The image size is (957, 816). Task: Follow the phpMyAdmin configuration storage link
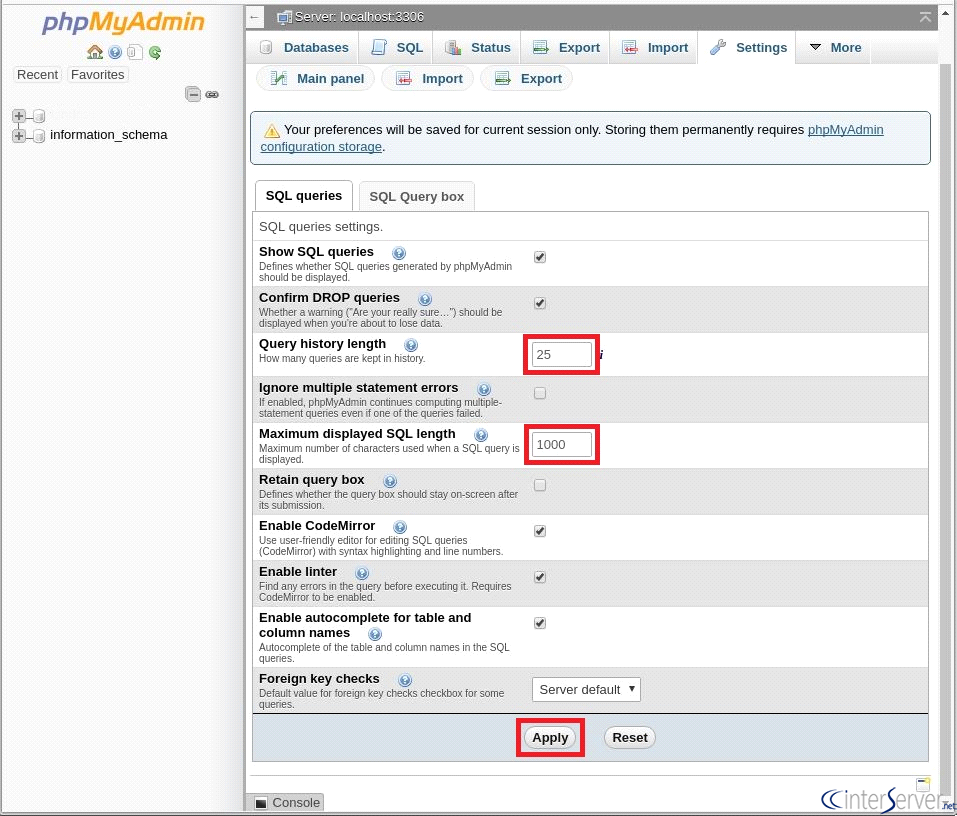click(x=572, y=138)
